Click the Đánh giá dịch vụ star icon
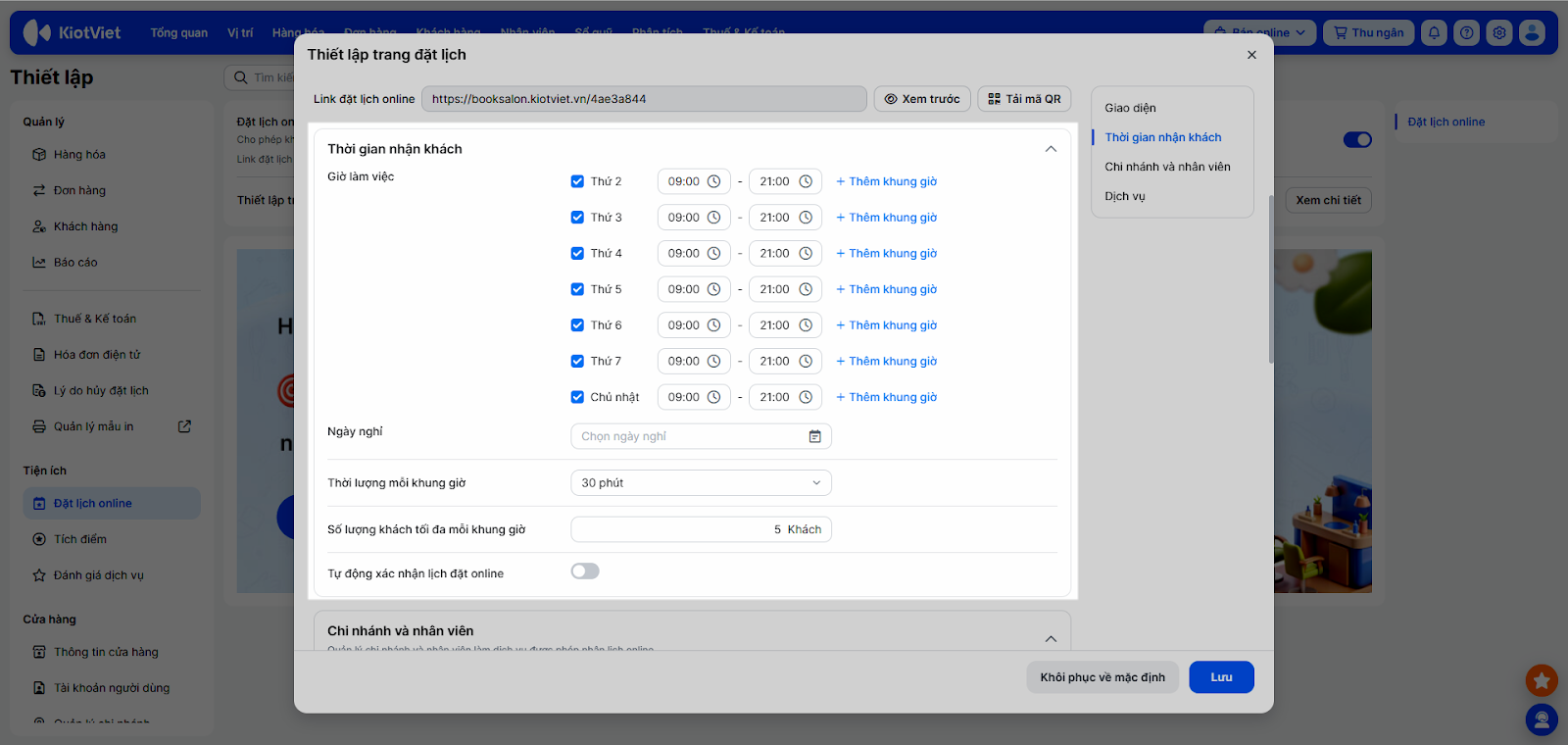The image size is (1568, 745). (x=39, y=575)
